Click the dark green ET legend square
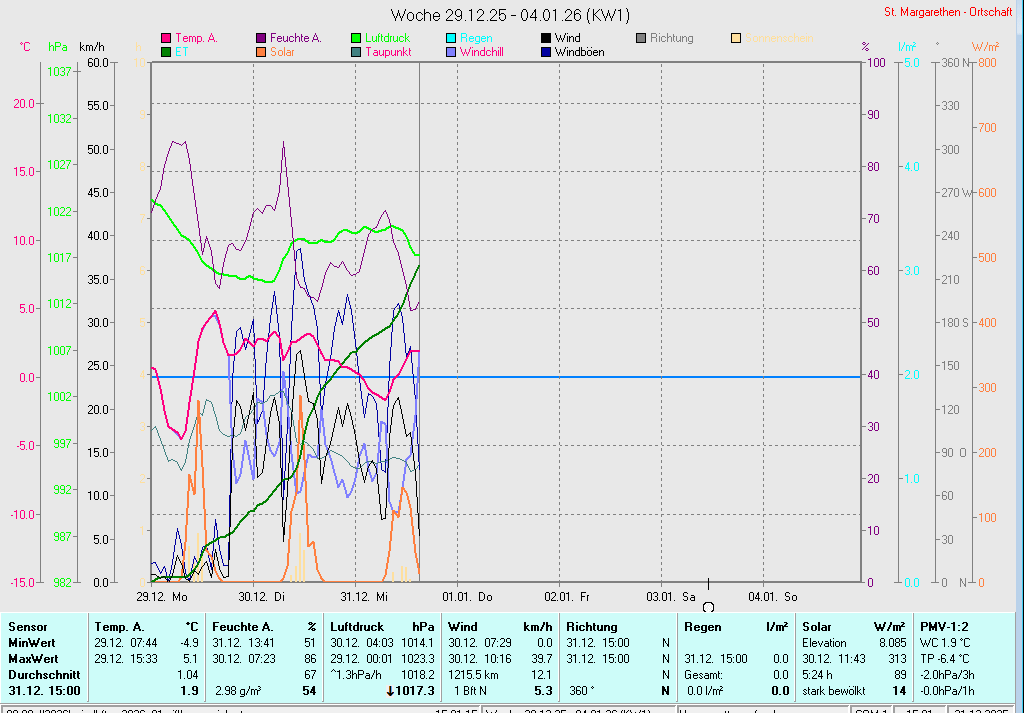1024x713 pixels. 166,51
